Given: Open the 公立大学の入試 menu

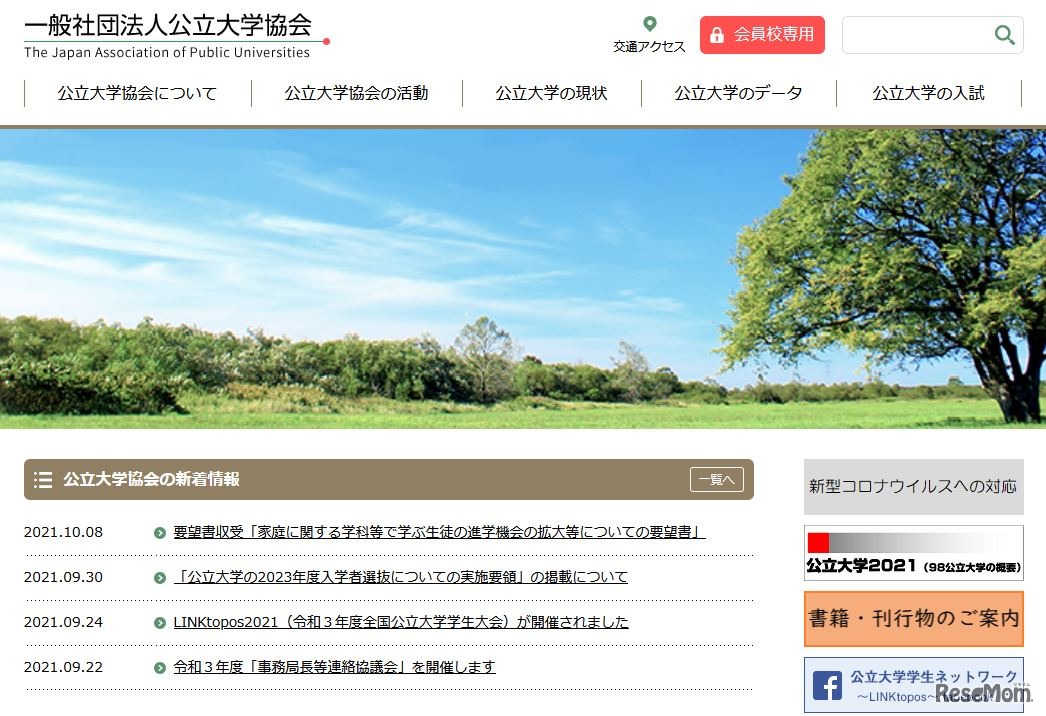Looking at the screenshot, I should [927, 93].
